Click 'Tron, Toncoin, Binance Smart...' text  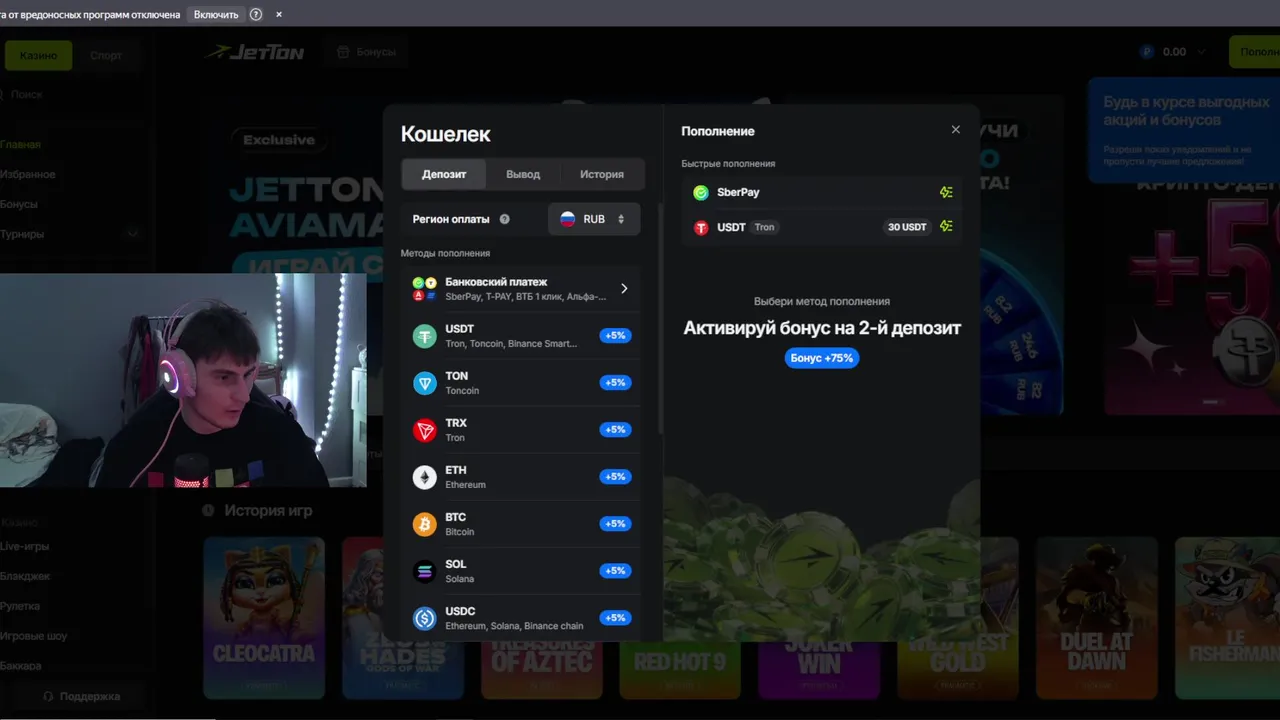(x=511, y=344)
